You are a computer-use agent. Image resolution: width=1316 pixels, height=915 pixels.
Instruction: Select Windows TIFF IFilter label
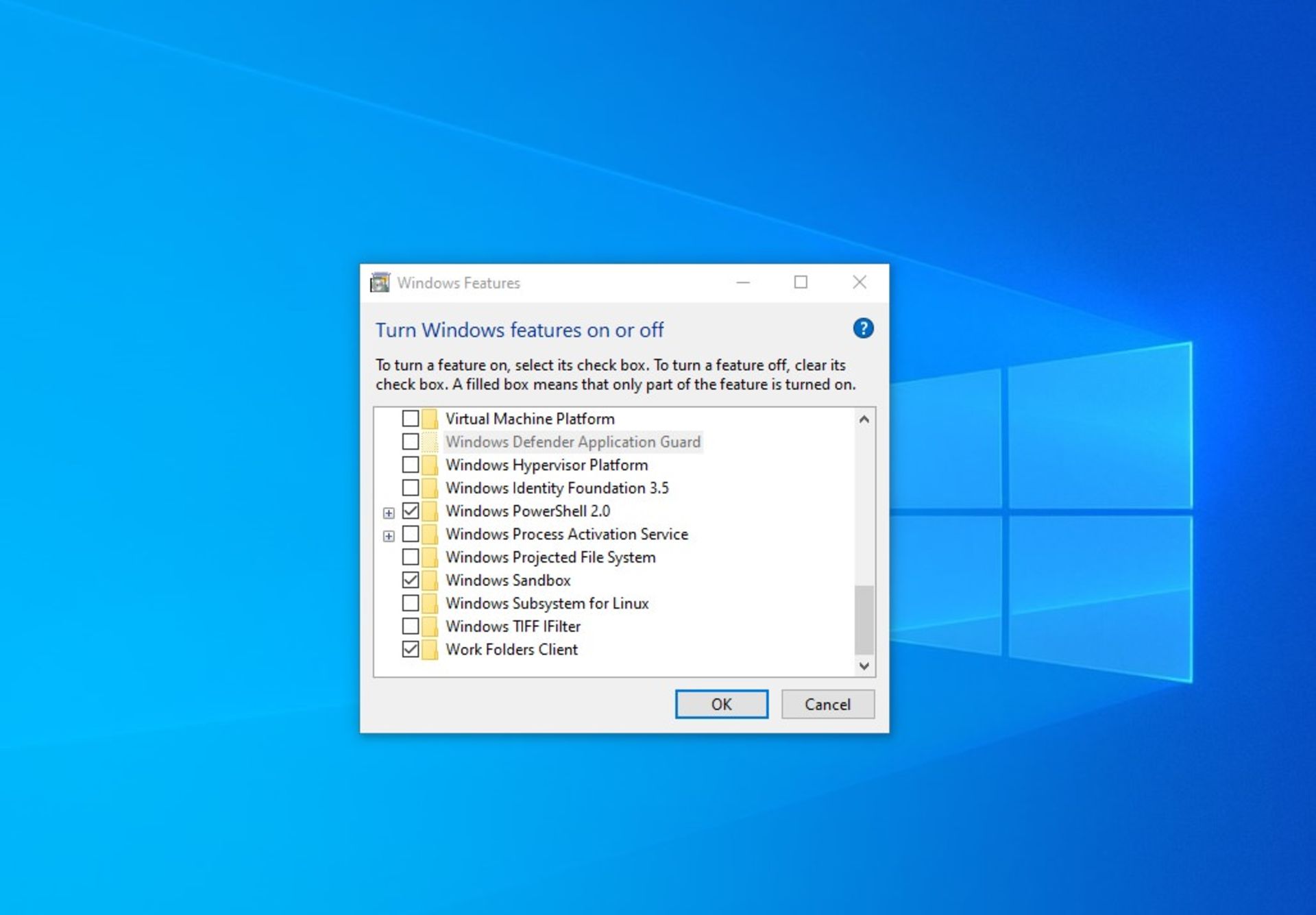coord(513,626)
